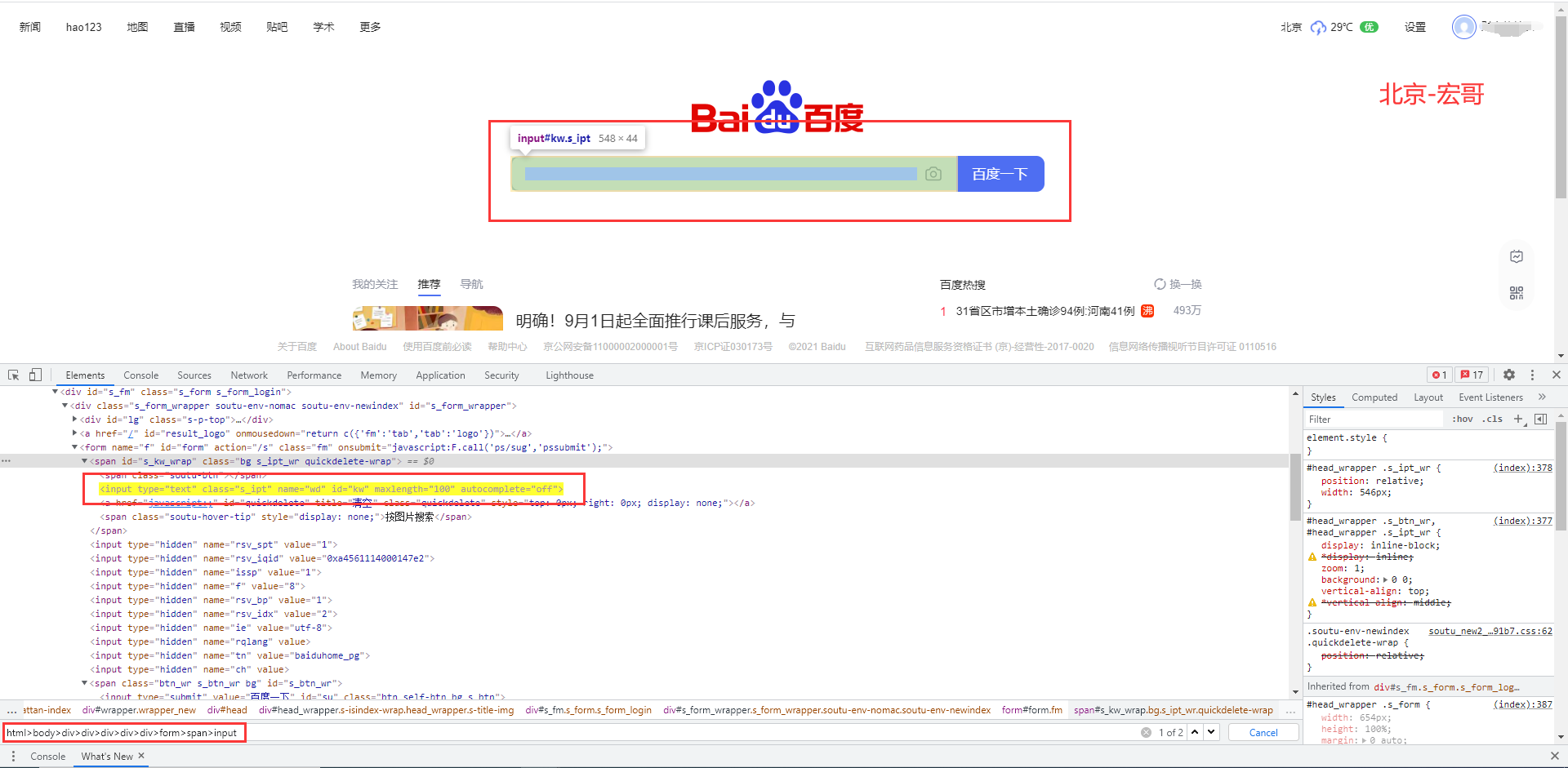The height and width of the screenshot is (768, 1568).
Task: Click the DevTools element search field
Action: click(x=572, y=733)
